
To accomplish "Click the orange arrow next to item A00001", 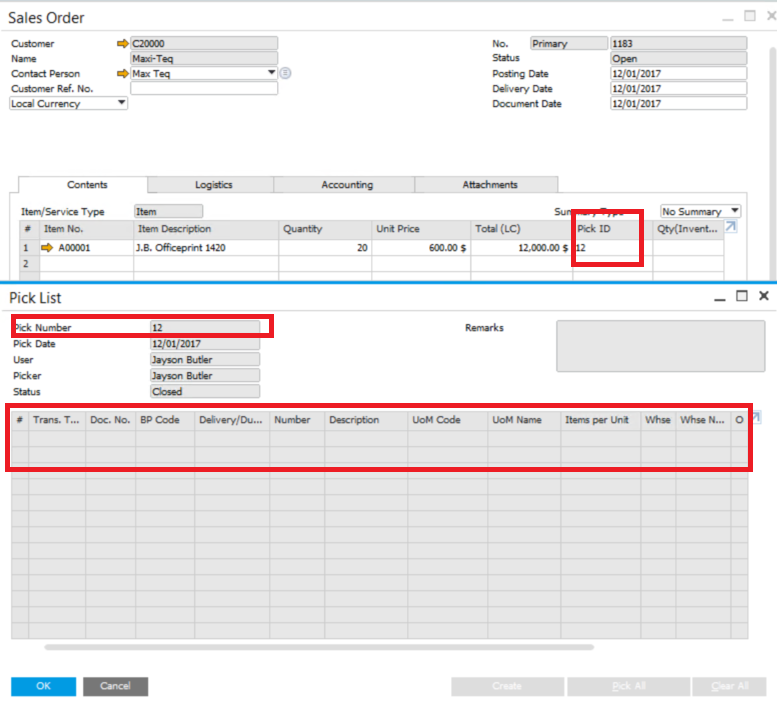I will 46,248.
